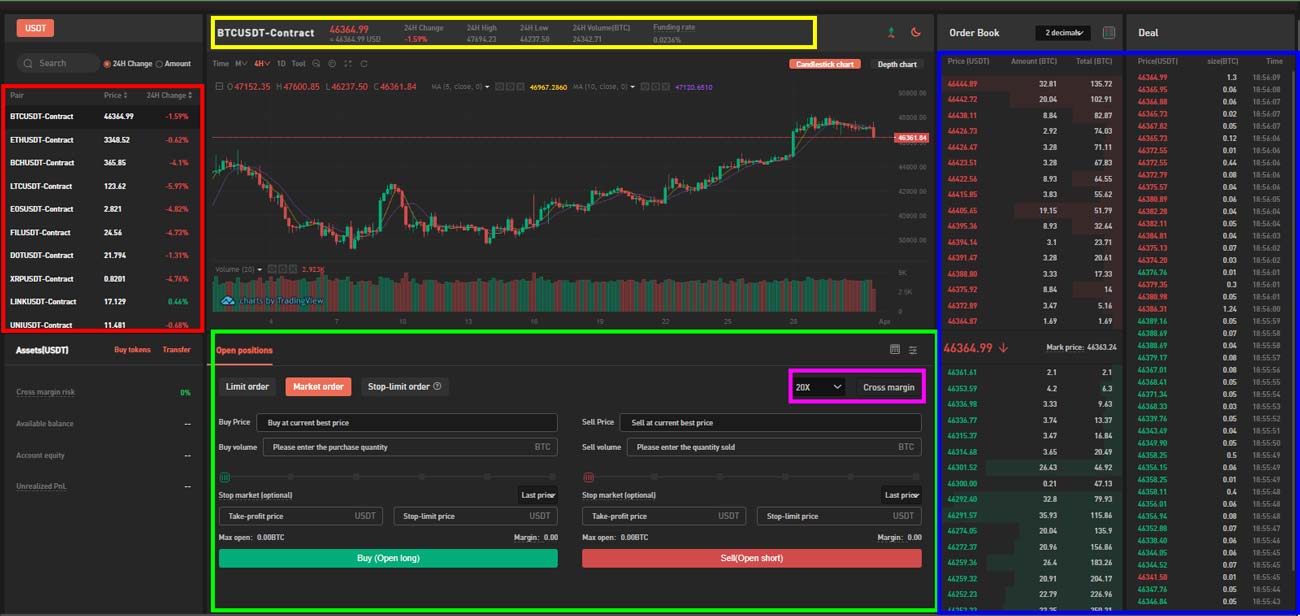Collapse the chart legend box icon
This screenshot has width=1300, height=616.
click(218, 87)
